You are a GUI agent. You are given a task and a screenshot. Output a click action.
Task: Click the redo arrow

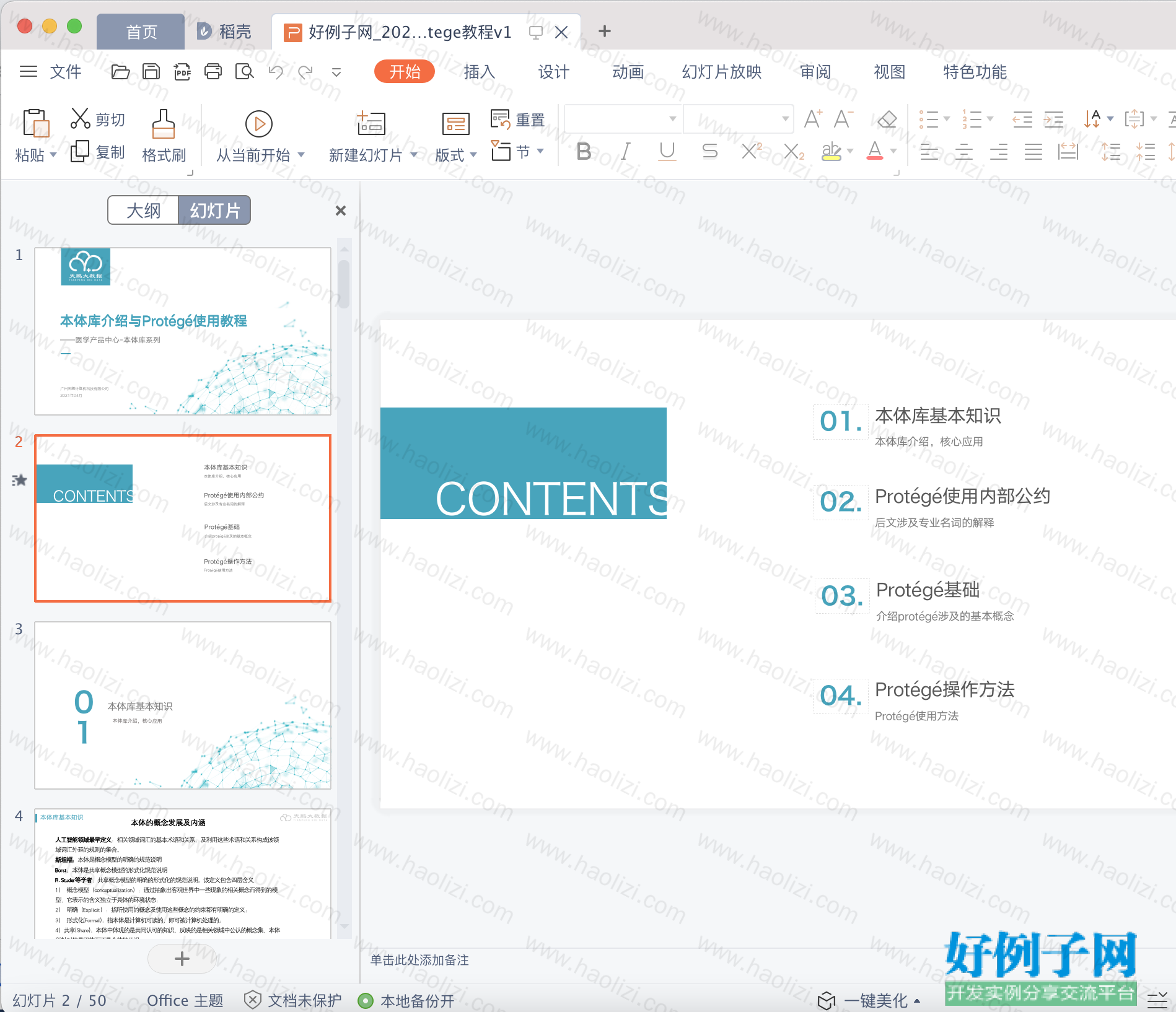pyautogui.click(x=305, y=72)
